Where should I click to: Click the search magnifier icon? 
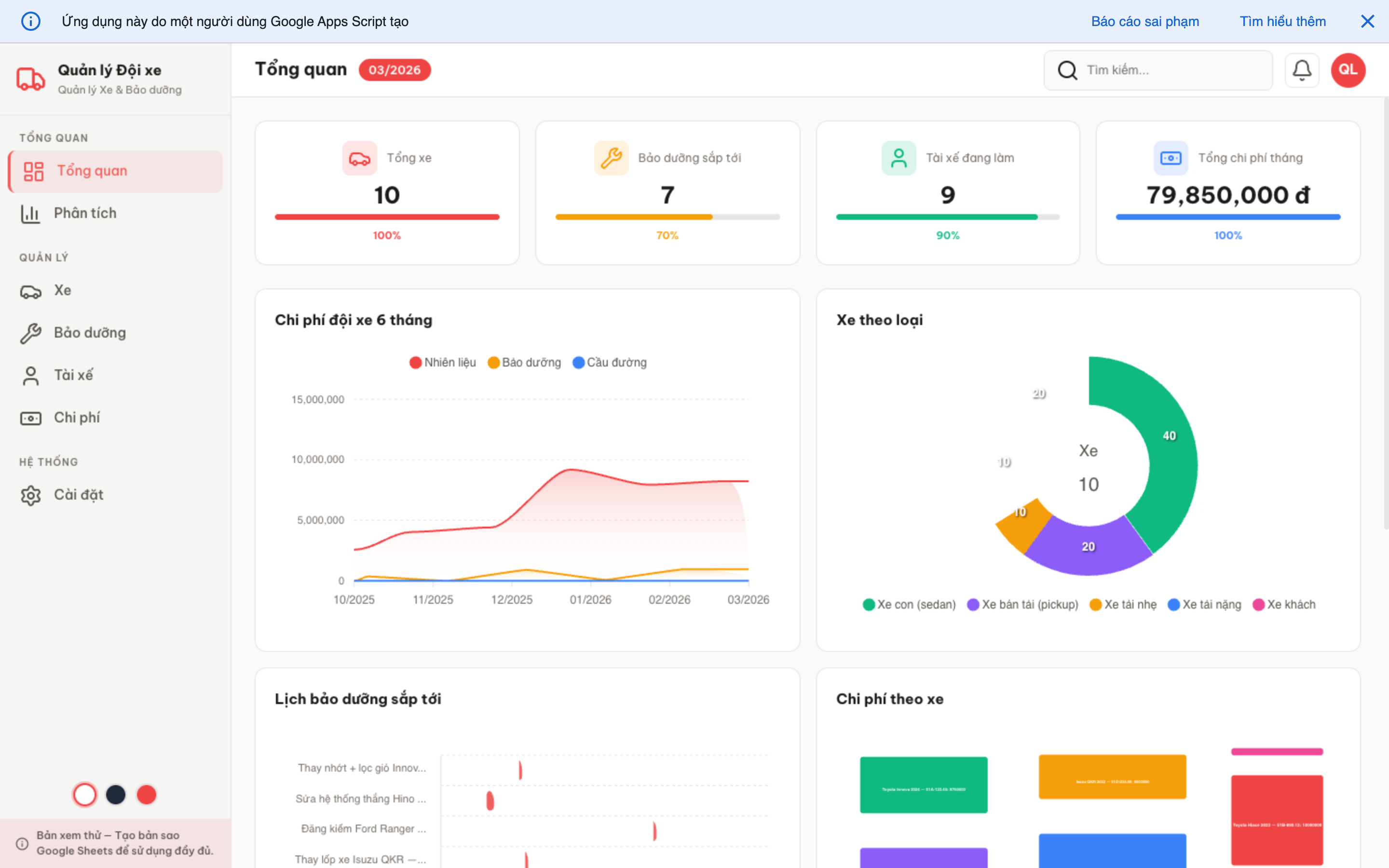click(1067, 70)
